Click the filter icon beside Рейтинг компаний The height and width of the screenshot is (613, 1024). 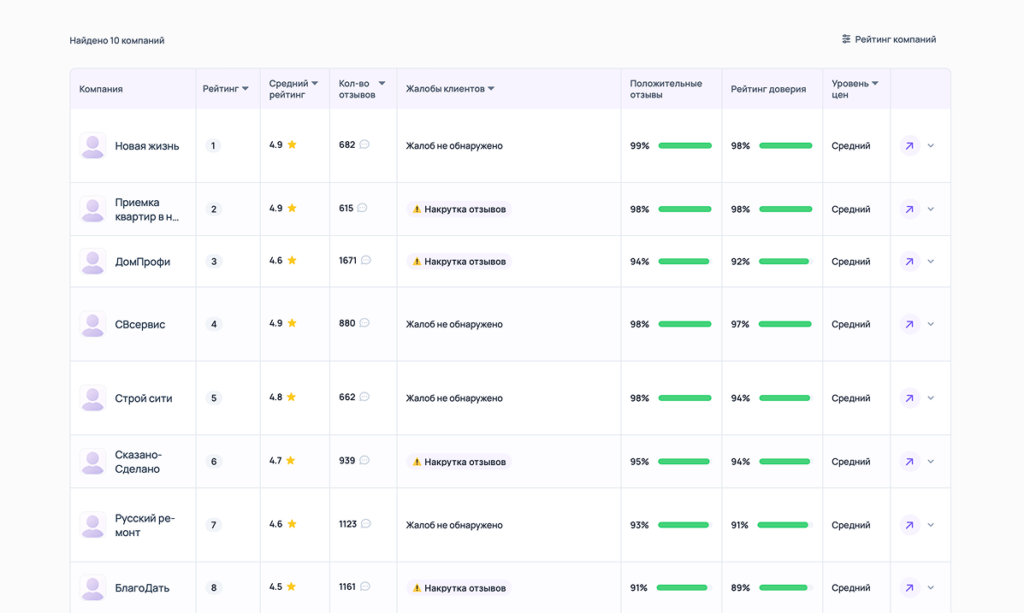[x=846, y=40]
